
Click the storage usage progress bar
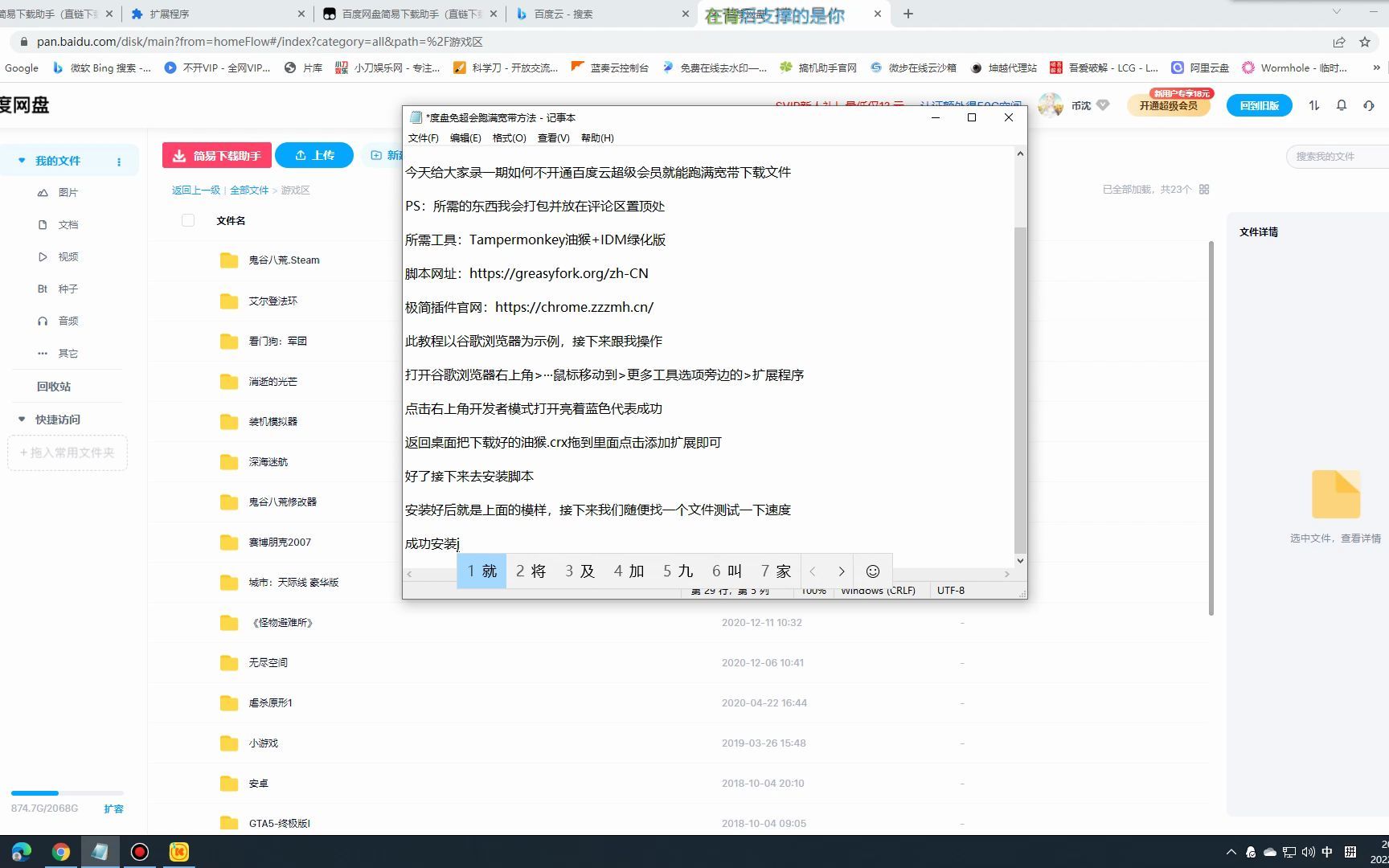point(68,793)
